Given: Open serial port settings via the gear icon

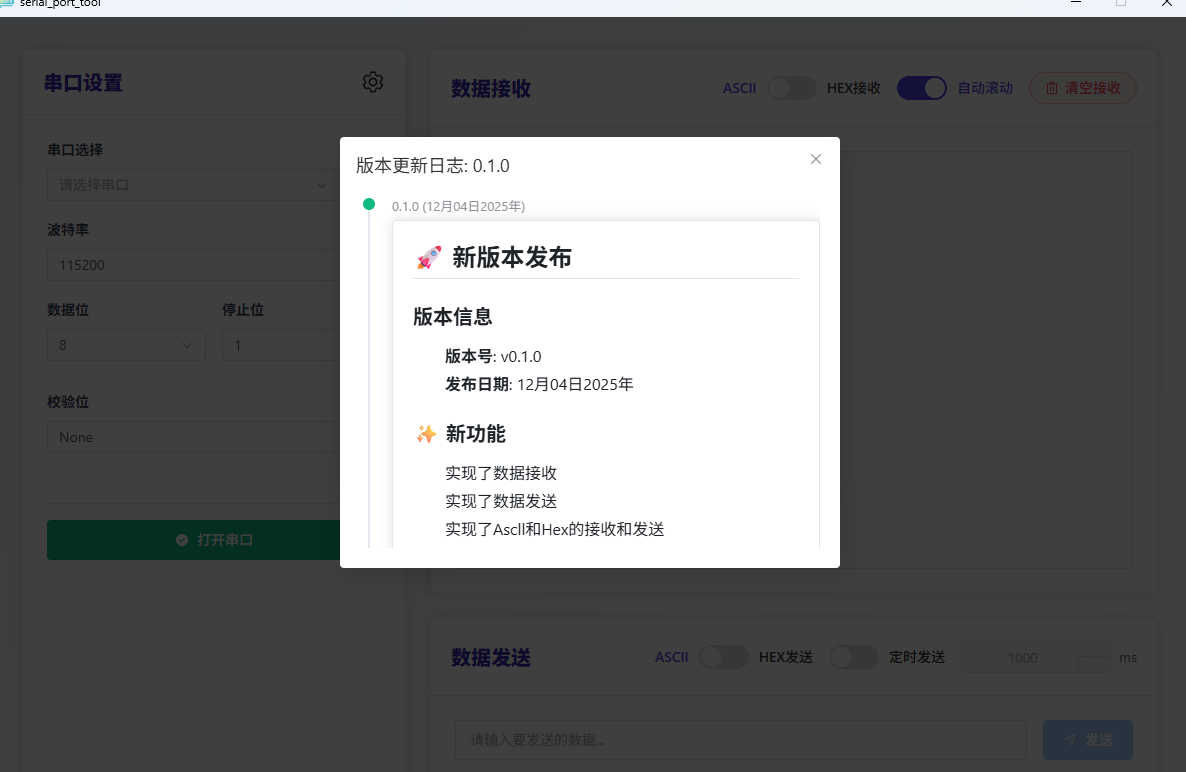Looking at the screenshot, I should pos(373,83).
